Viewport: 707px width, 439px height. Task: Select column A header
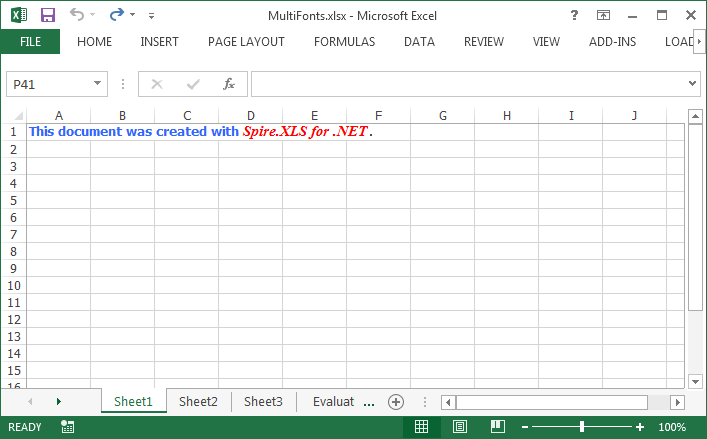coord(59,115)
